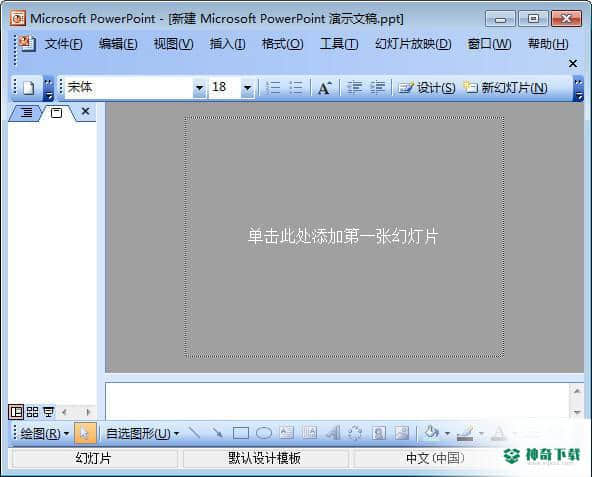Image resolution: width=592 pixels, height=477 pixels.
Task: Open line color dropdown arrow
Action: click(481, 433)
